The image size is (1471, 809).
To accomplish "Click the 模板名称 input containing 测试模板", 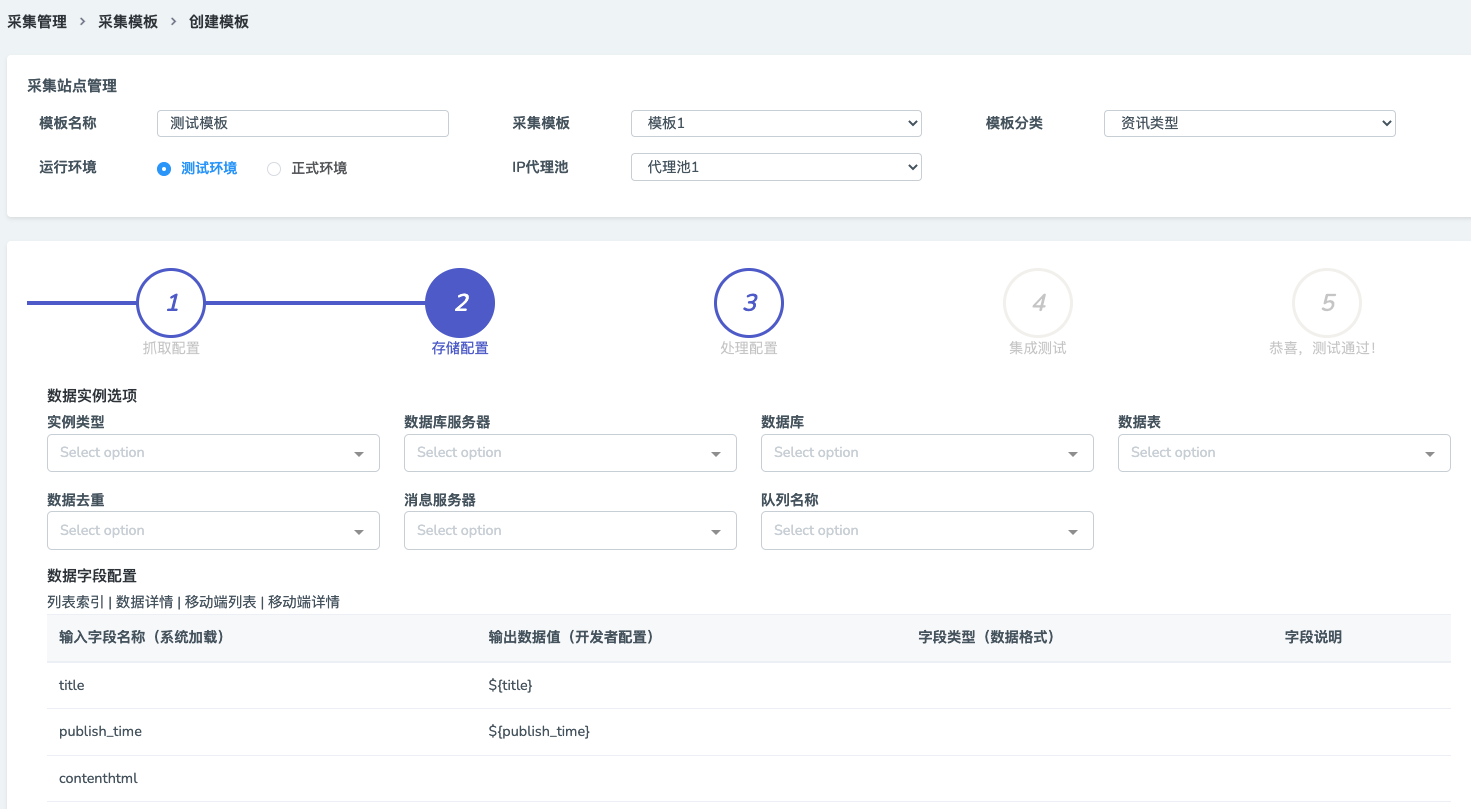I will pos(302,123).
